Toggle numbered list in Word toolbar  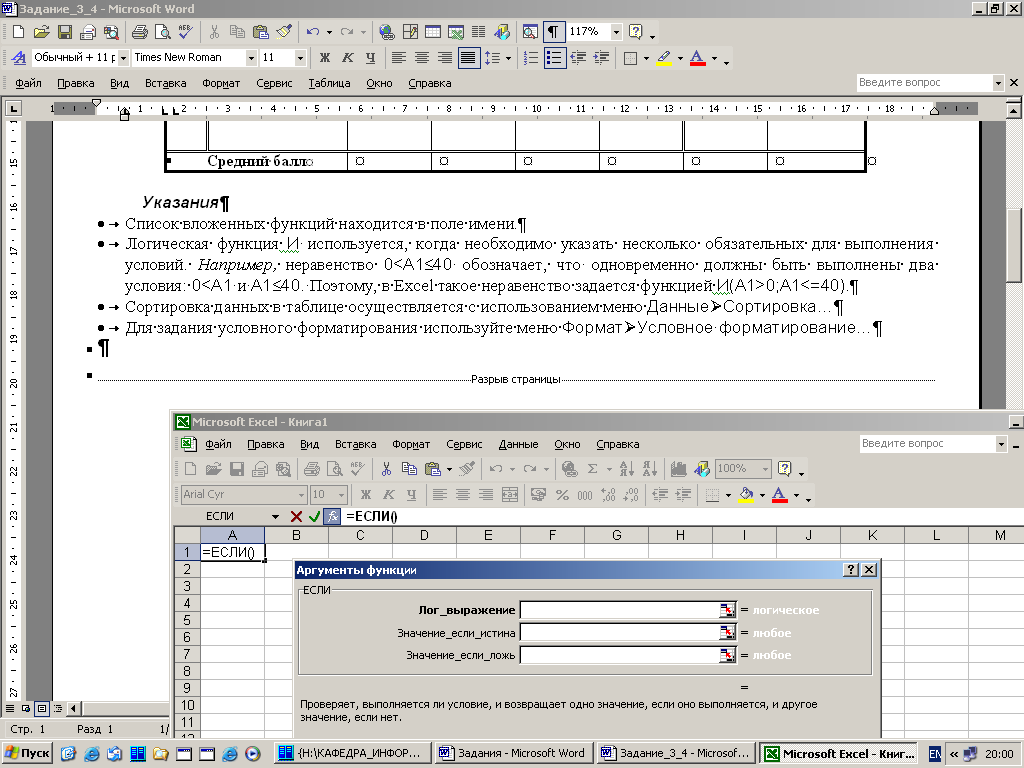pos(531,57)
